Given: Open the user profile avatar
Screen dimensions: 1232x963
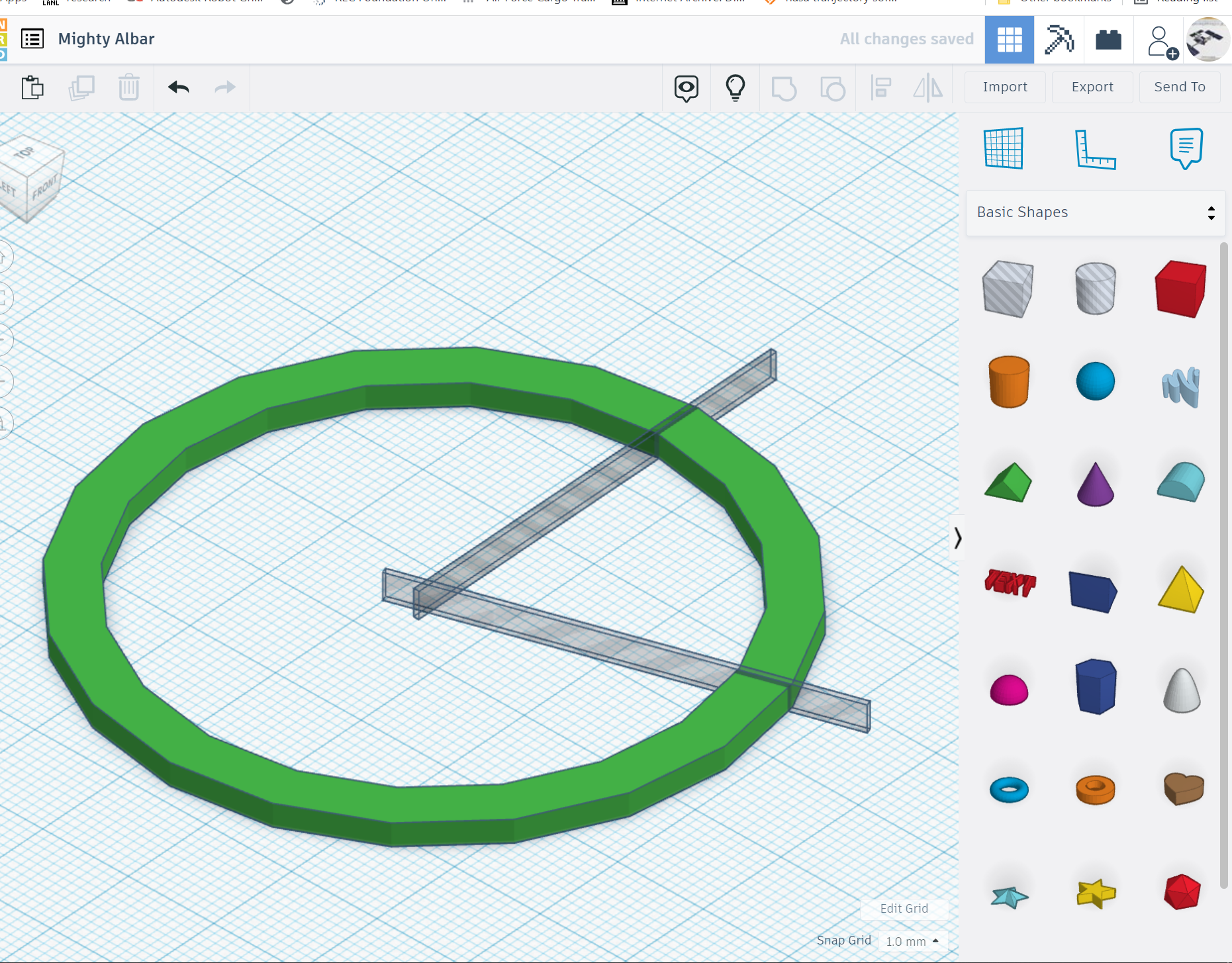Looking at the screenshot, I should coord(1208,40).
